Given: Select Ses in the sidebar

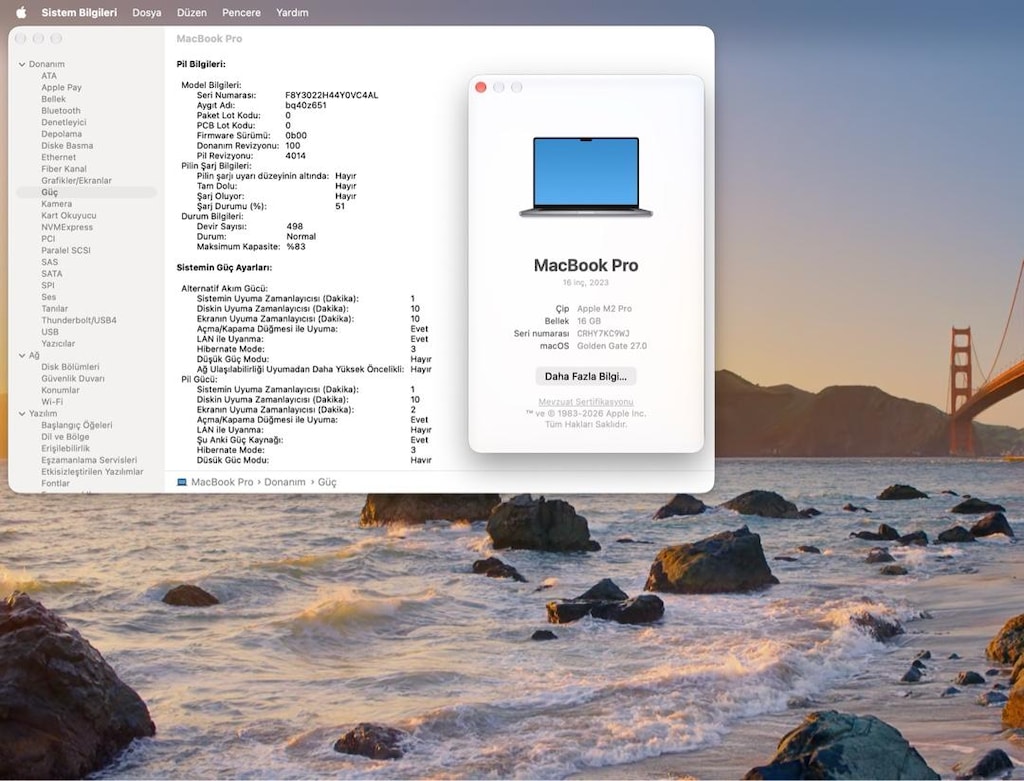Looking at the screenshot, I should tap(48, 297).
